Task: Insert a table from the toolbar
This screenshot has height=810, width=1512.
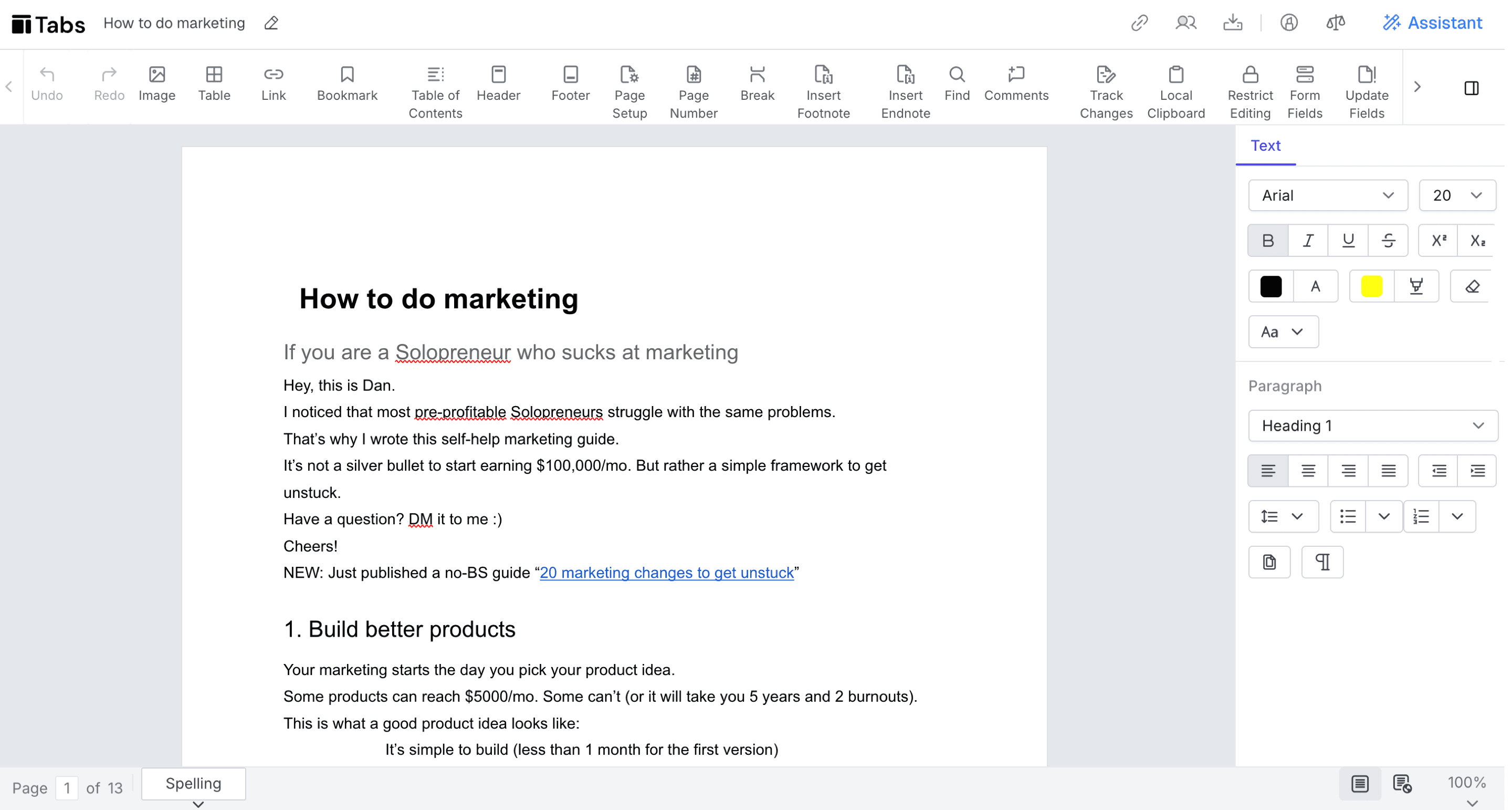Action: coord(214,84)
